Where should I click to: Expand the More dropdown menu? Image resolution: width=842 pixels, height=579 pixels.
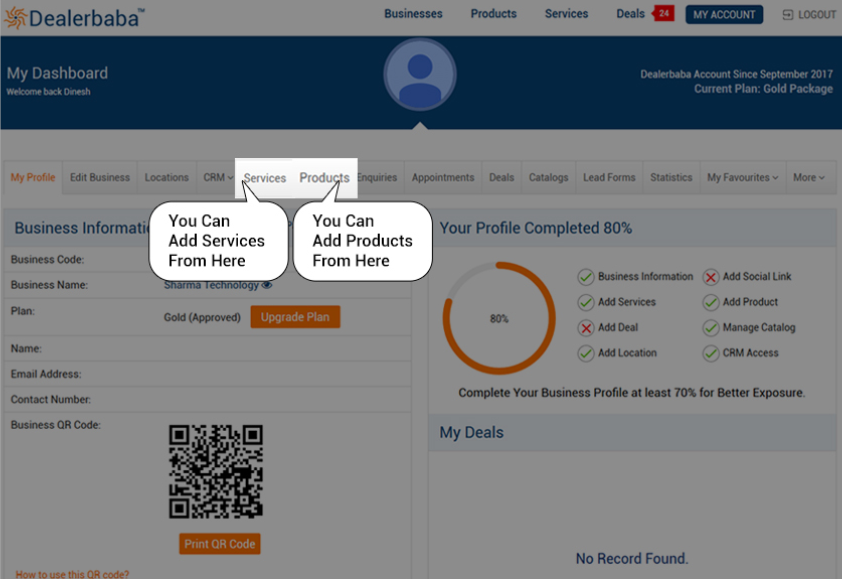[x=809, y=177]
